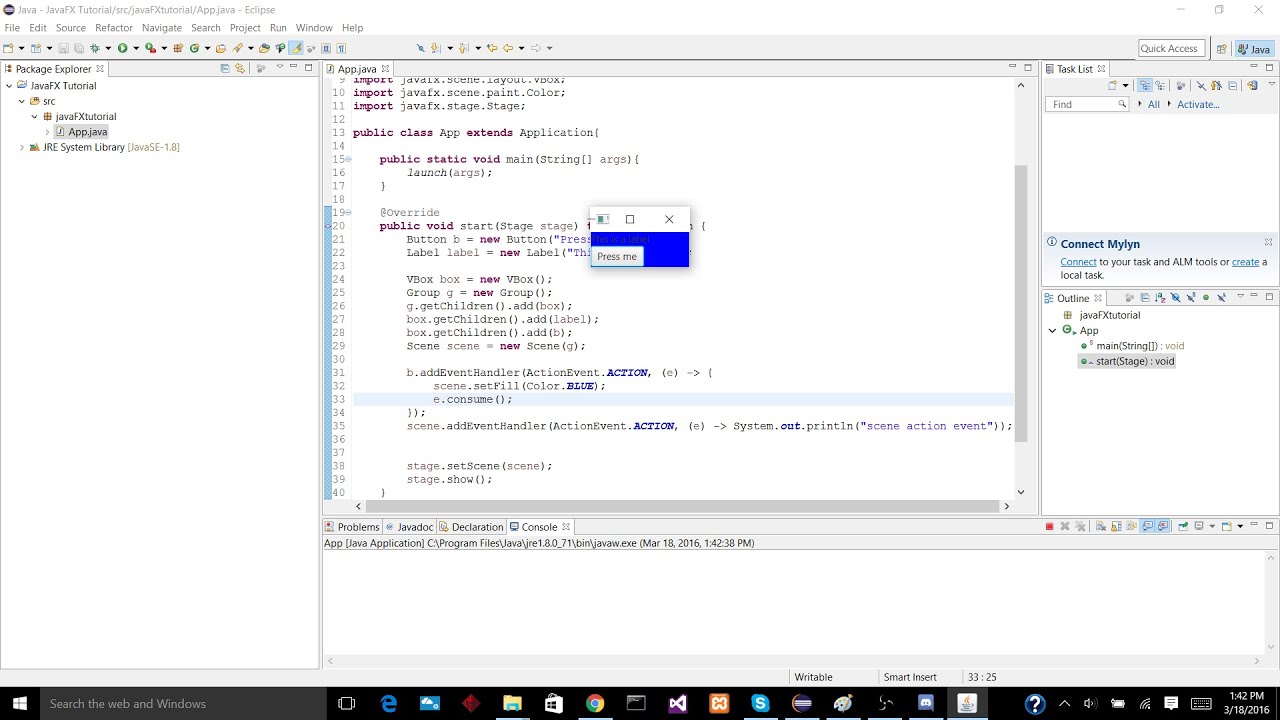Screen dimensions: 1280x720
Task: Click the New file wizard toolbar icon
Action: [8, 48]
